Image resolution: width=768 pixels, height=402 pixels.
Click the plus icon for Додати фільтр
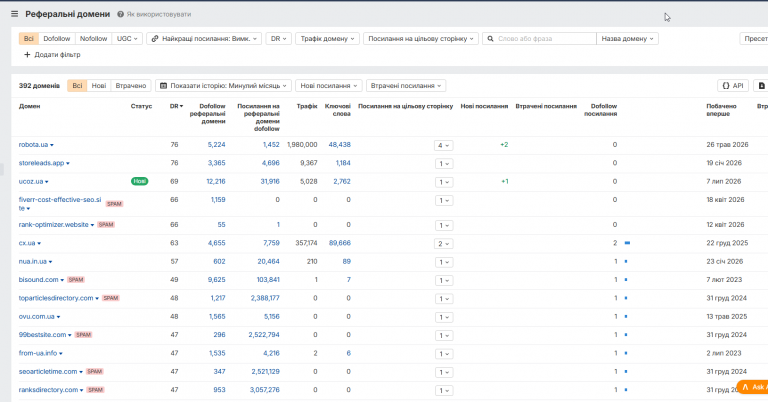coord(27,55)
